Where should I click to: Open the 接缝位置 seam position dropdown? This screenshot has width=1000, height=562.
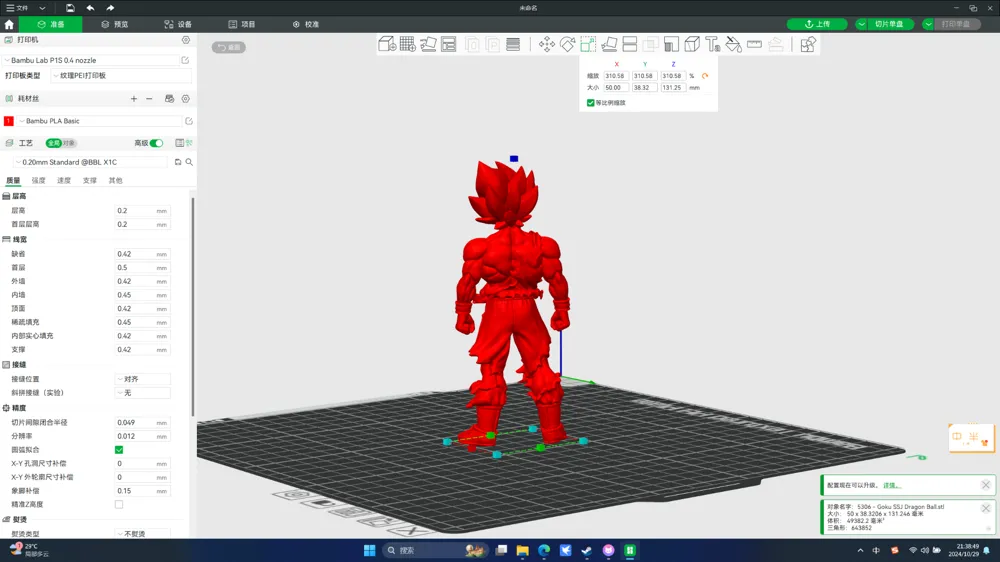[142, 379]
